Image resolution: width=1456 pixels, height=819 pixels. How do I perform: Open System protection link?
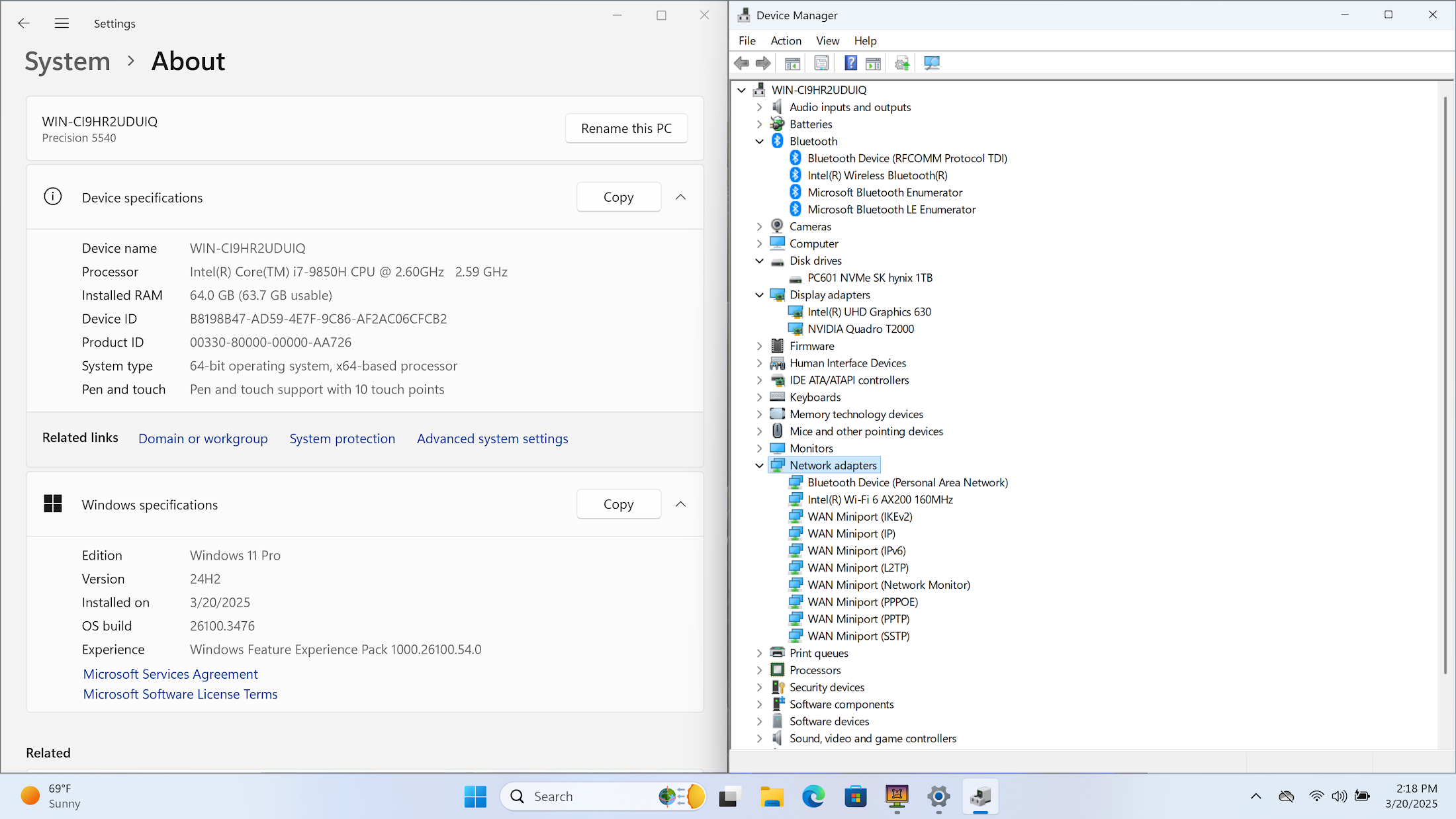coord(342,439)
